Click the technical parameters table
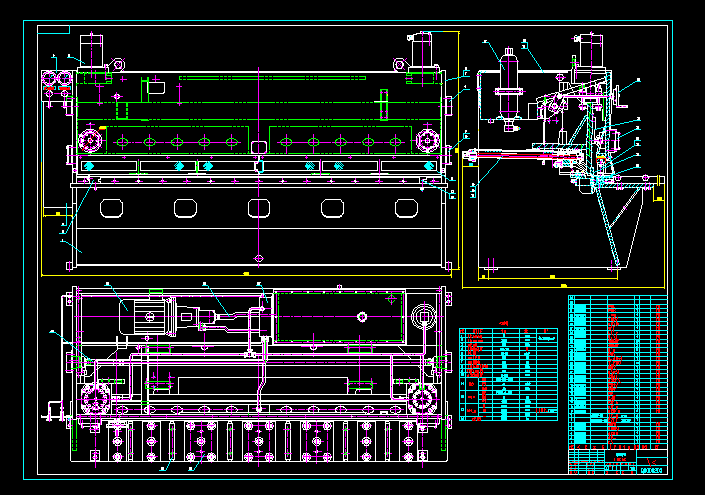This screenshot has height=495, width=705. click(x=508, y=375)
